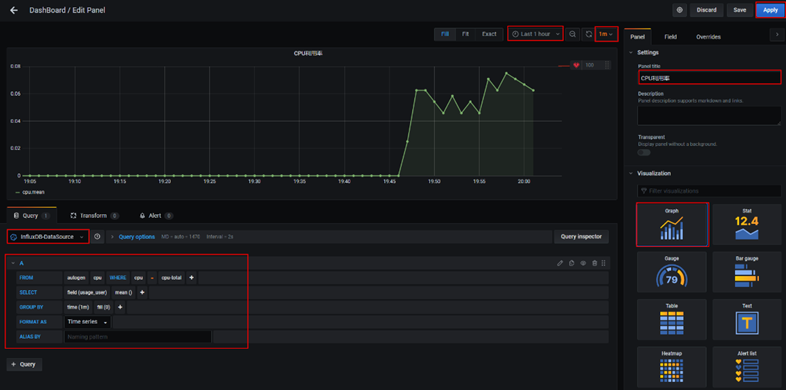The image size is (786, 390).
Task: Open query help icon next to data source
Action: pos(97,237)
